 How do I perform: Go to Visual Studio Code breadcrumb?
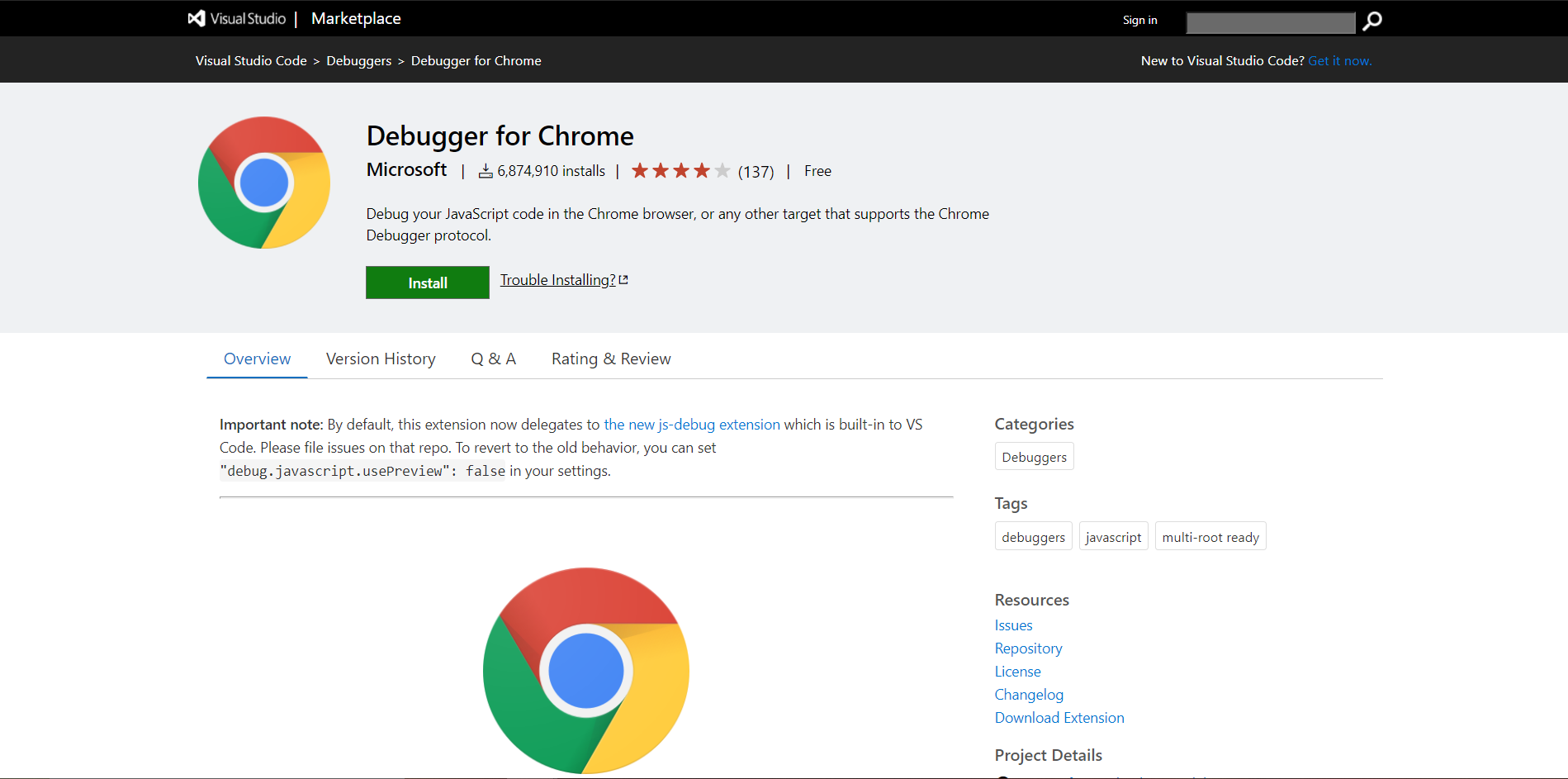[251, 60]
